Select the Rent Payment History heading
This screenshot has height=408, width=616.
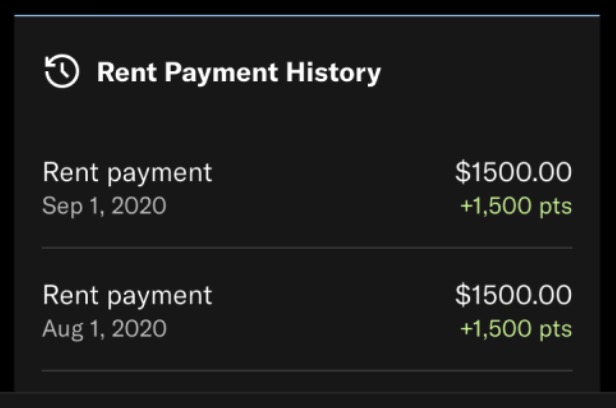238,72
